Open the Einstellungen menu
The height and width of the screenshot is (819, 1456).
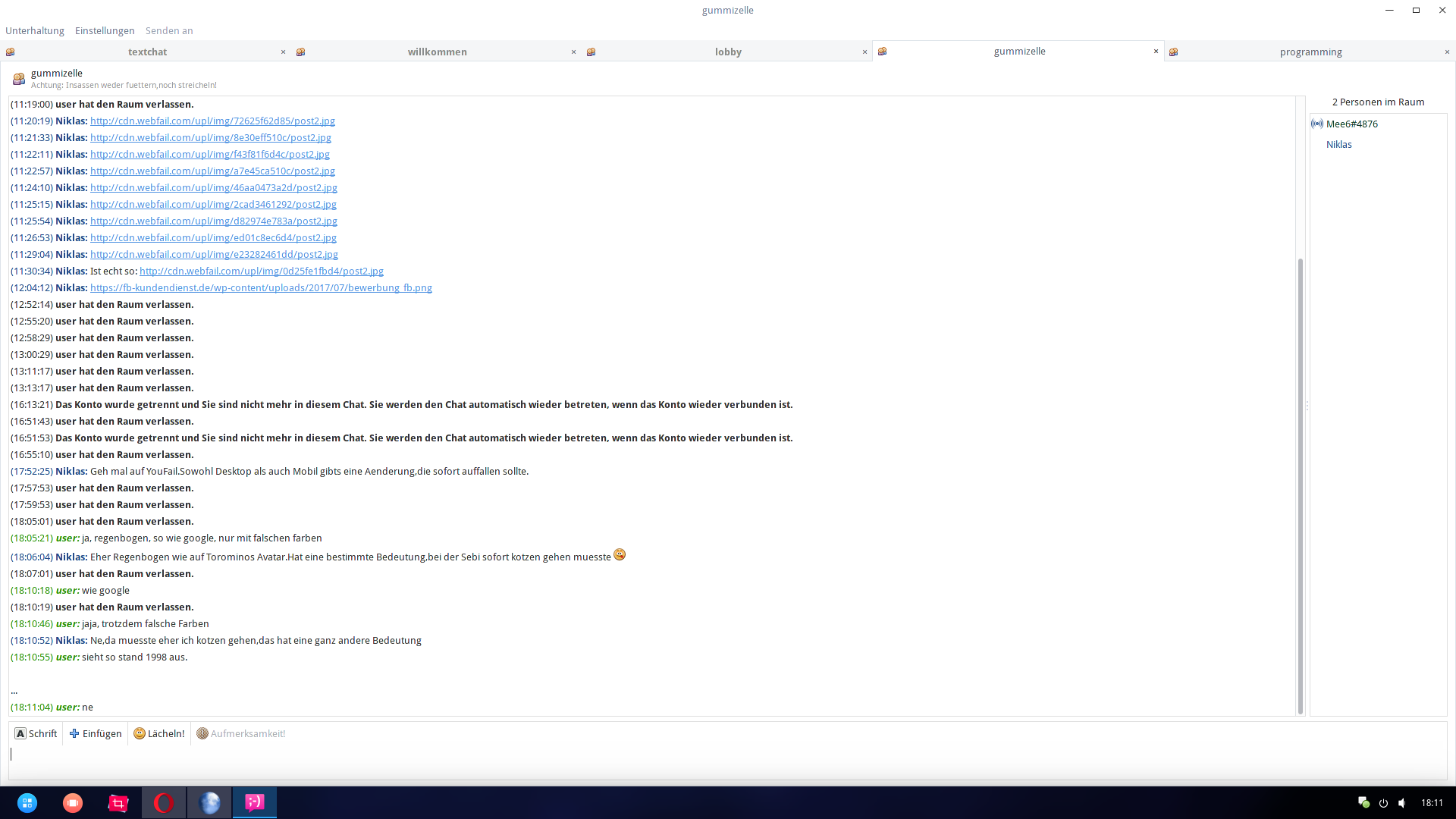pyautogui.click(x=105, y=30)
